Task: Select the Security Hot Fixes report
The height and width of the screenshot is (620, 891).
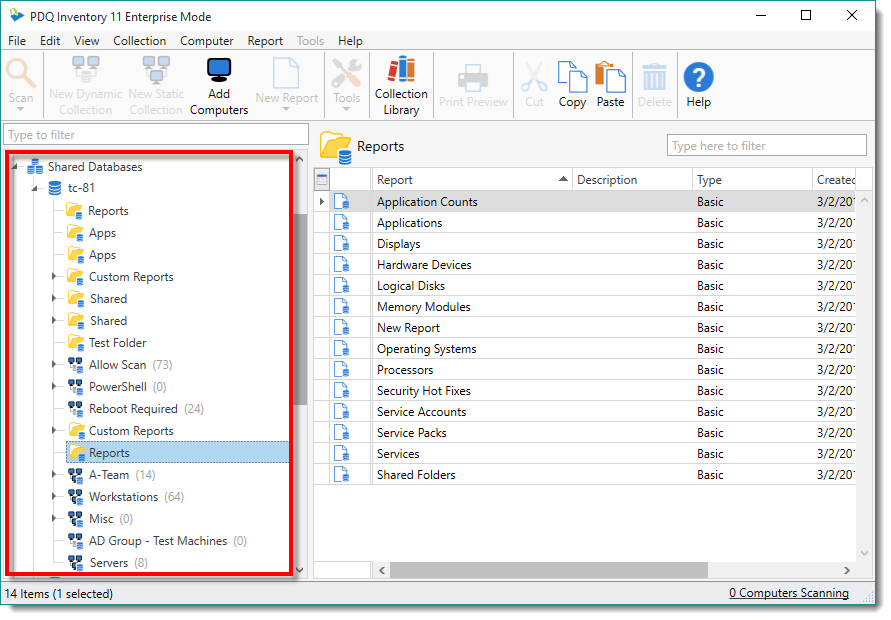Action: (x=424, y=391)
